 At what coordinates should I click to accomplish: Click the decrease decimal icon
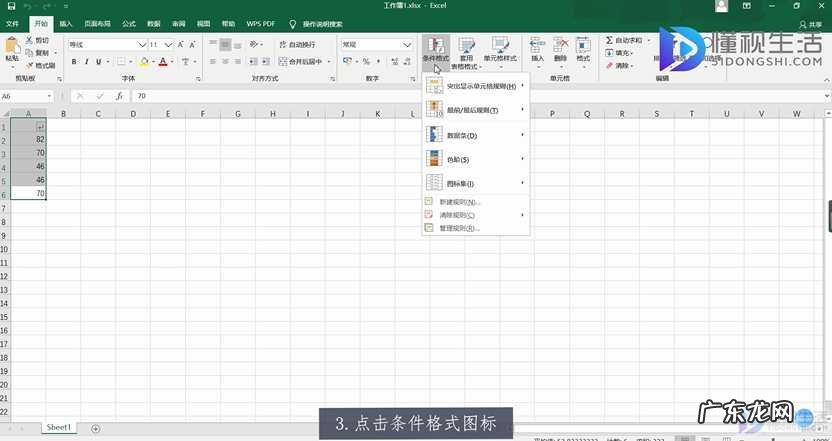coord(407,62)
